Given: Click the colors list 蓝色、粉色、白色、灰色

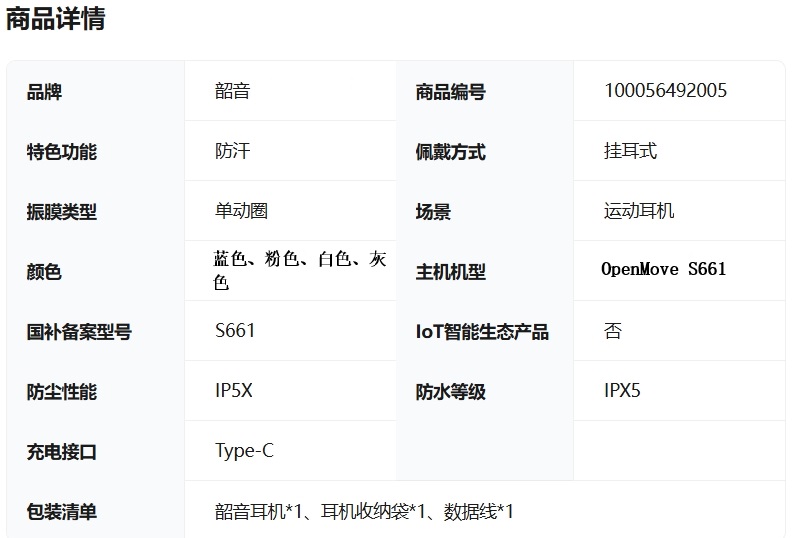Looking at the screenshot, I should pos(299,271).
